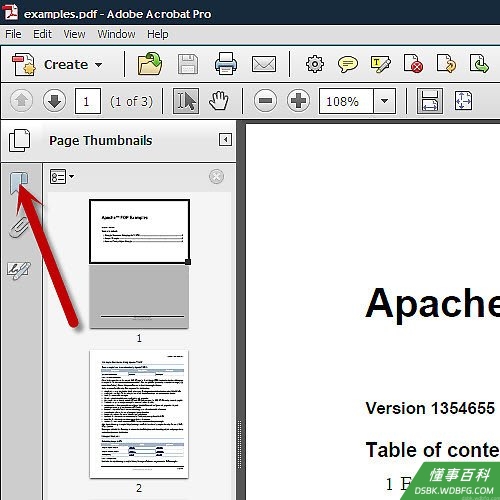Click the Create PDF icon
Screen dimensions: 500x500
pos(23,64)
